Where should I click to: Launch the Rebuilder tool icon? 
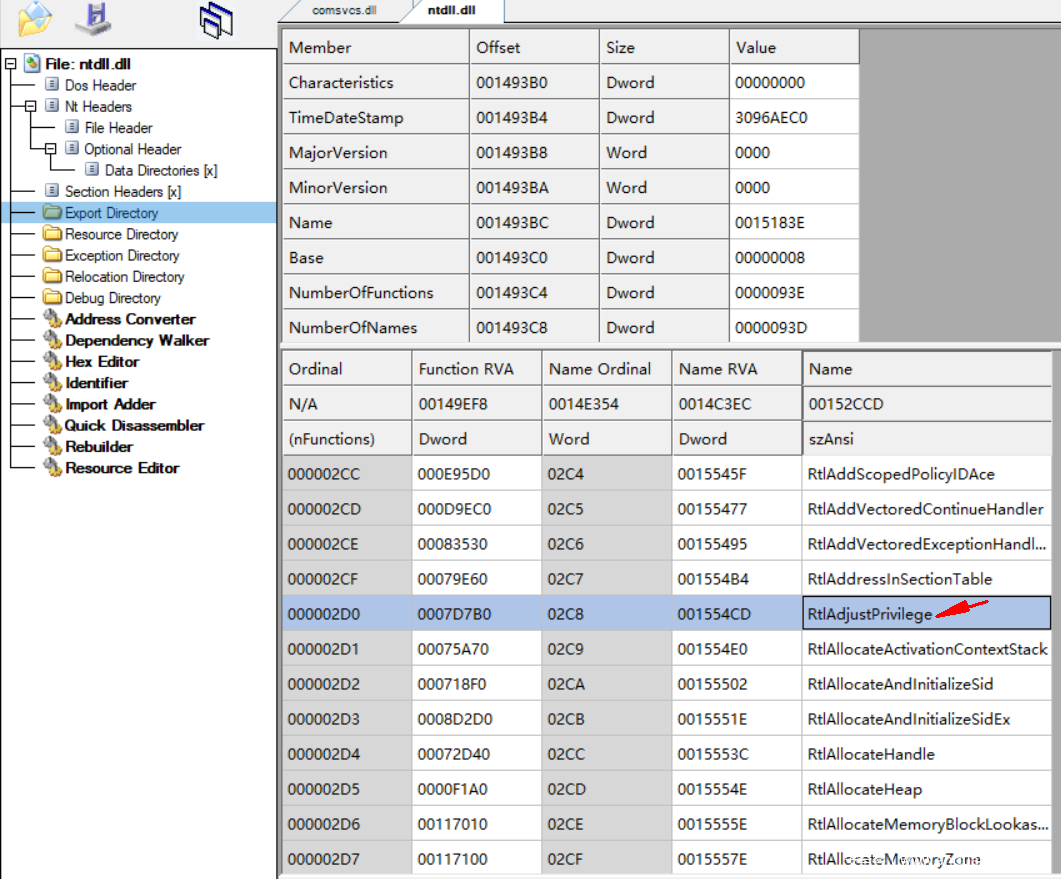pyautogui.click(x=53, y=446)
